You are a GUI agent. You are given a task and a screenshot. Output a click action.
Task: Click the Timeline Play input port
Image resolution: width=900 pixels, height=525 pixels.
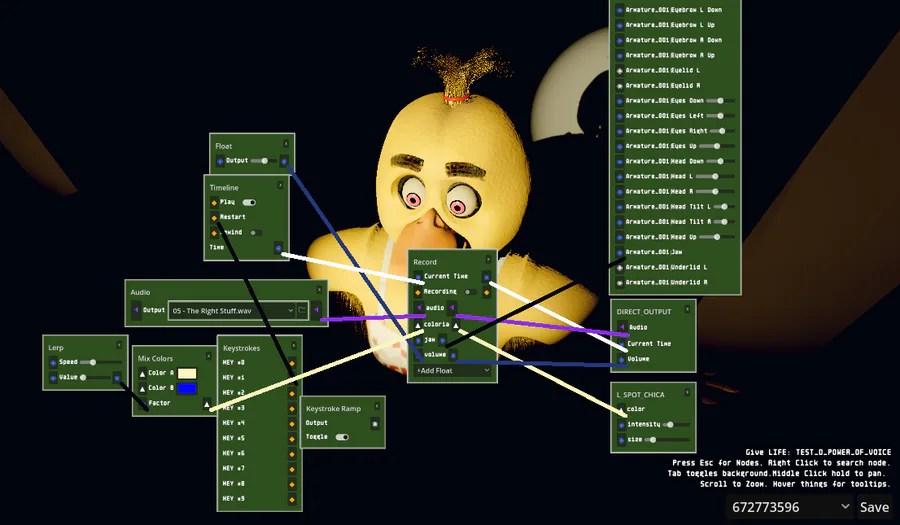coord(214,203)
